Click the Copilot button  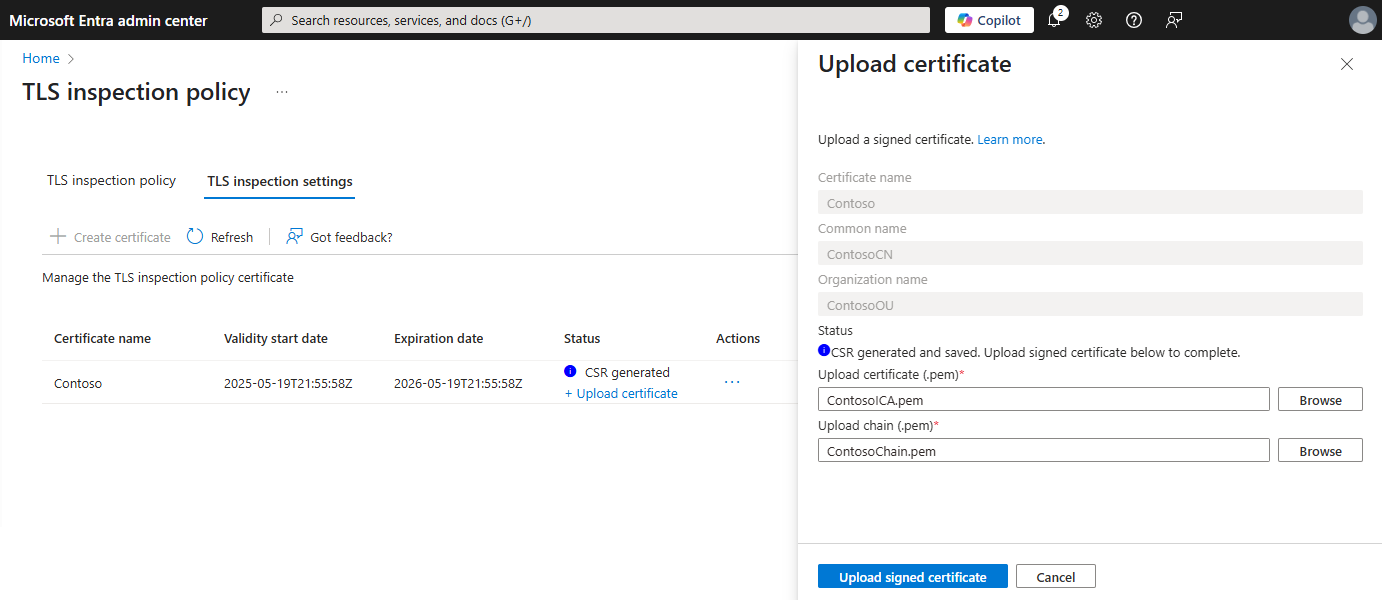pos(989,20)
